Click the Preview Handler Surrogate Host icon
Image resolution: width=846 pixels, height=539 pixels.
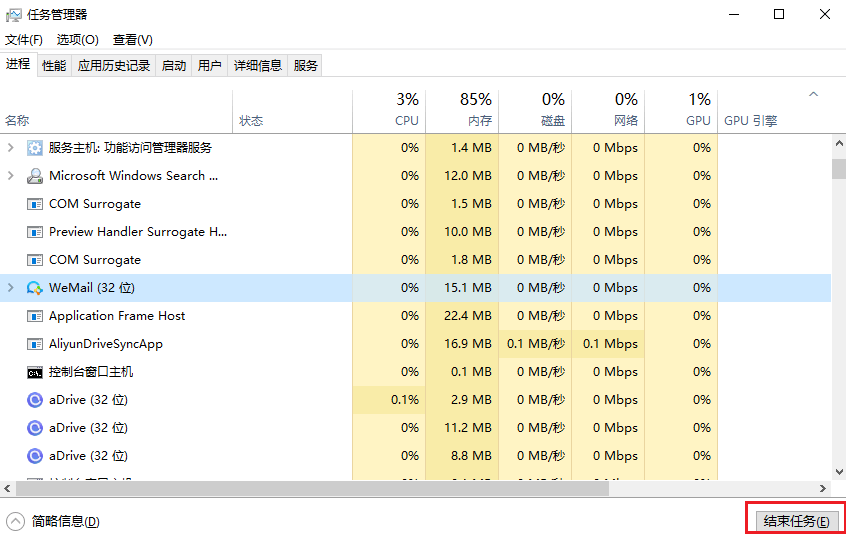(x=35, y=232)
